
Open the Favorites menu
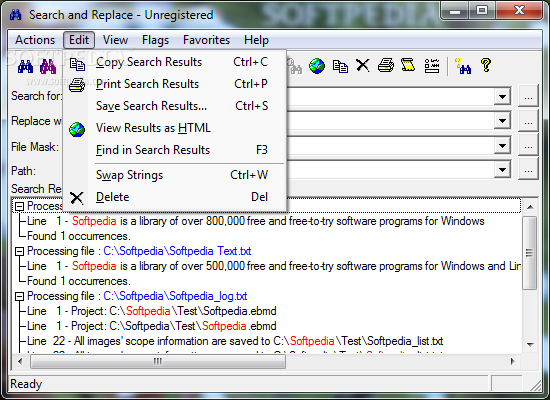coord(206,40)
